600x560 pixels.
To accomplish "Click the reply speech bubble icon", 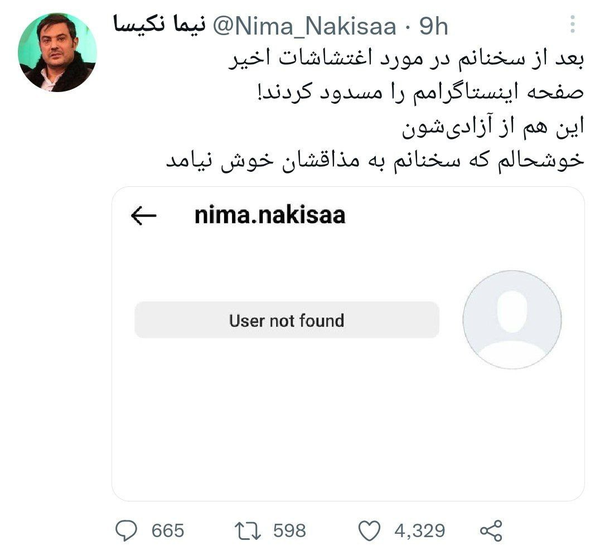I will 126,530.
